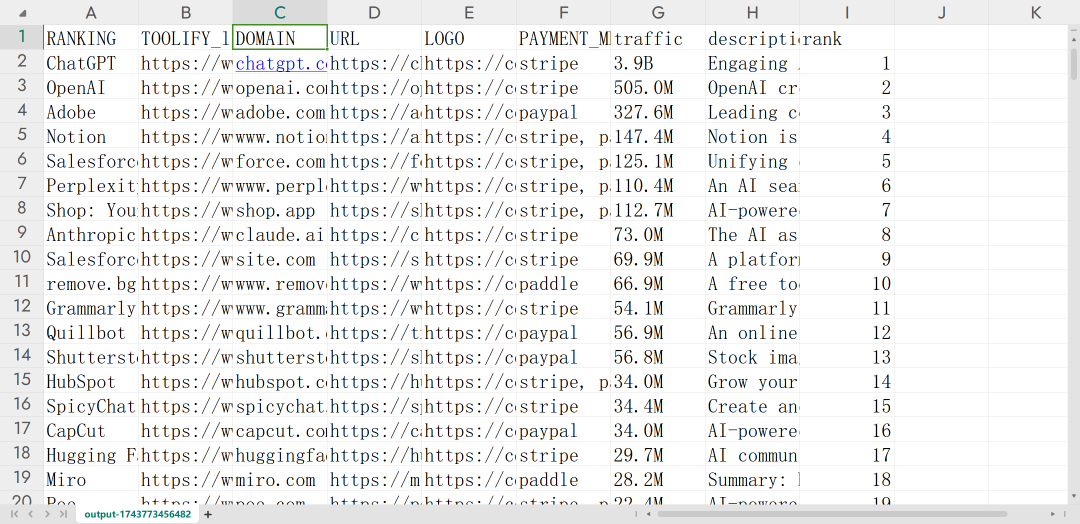
Task: Click the 'Stock ima' description cell
Action: pos(752,357)
